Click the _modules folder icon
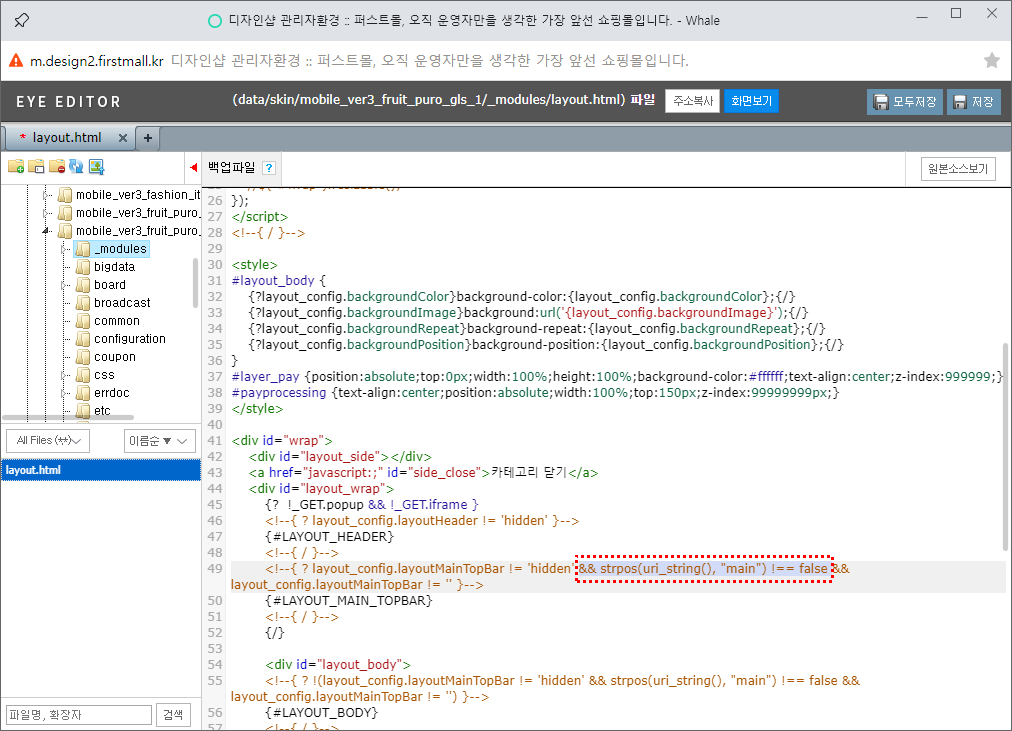Viewport: 1012px width, 731px height. coord(83,249)
